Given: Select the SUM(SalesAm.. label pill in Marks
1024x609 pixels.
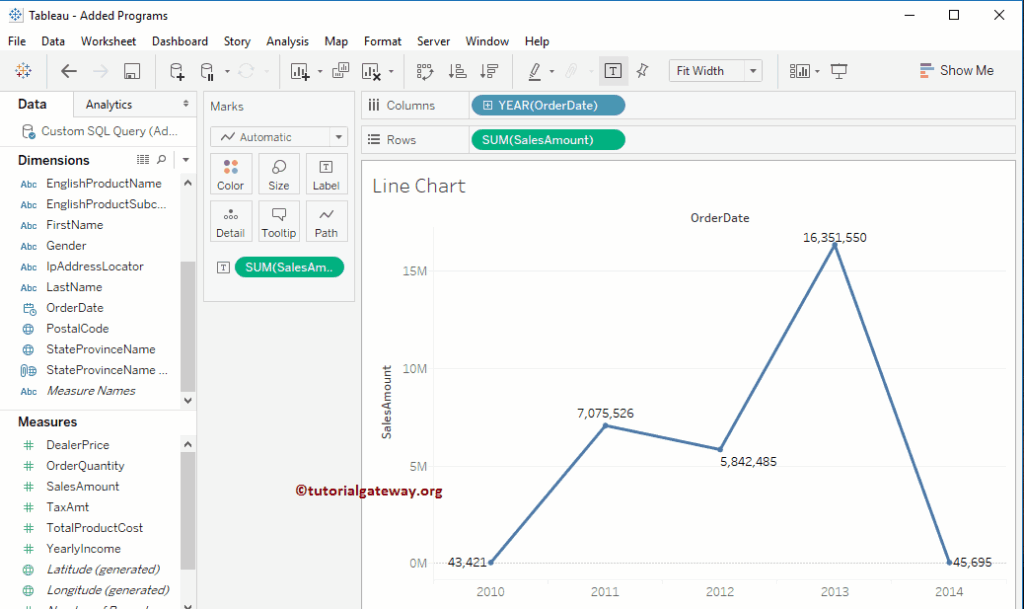Looking at the screenshot, I should [289, 267].
